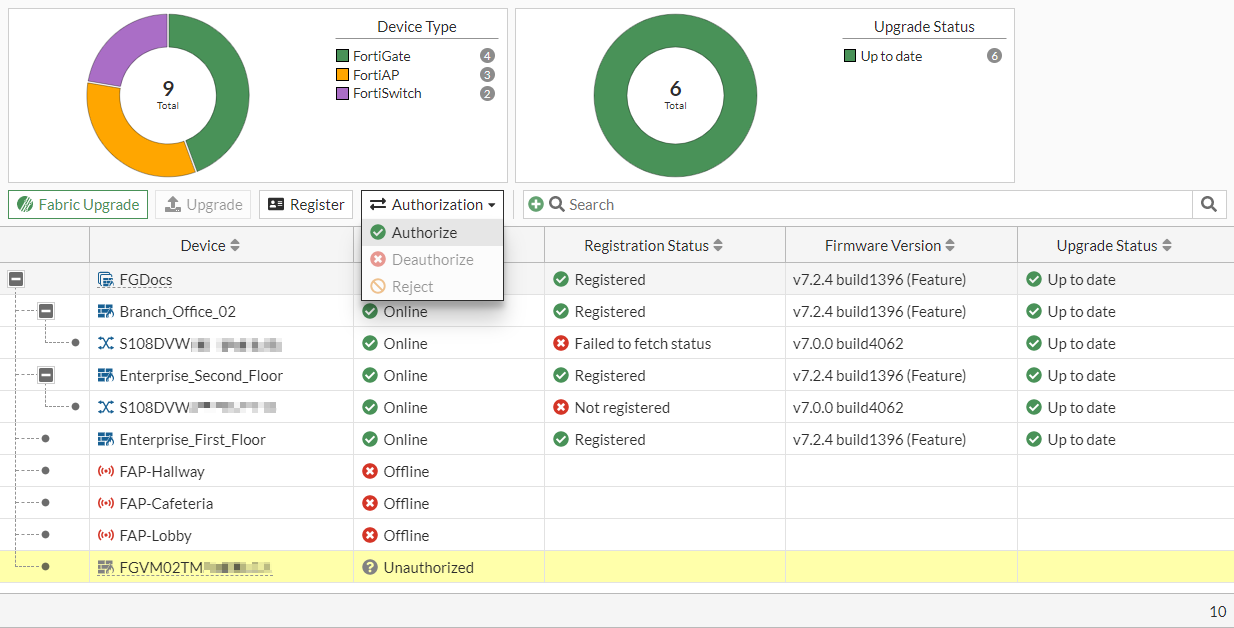The image size is (1234, 628).
Task: Click the FAP-Lobby access point icon
Action: tap(106, 536)
